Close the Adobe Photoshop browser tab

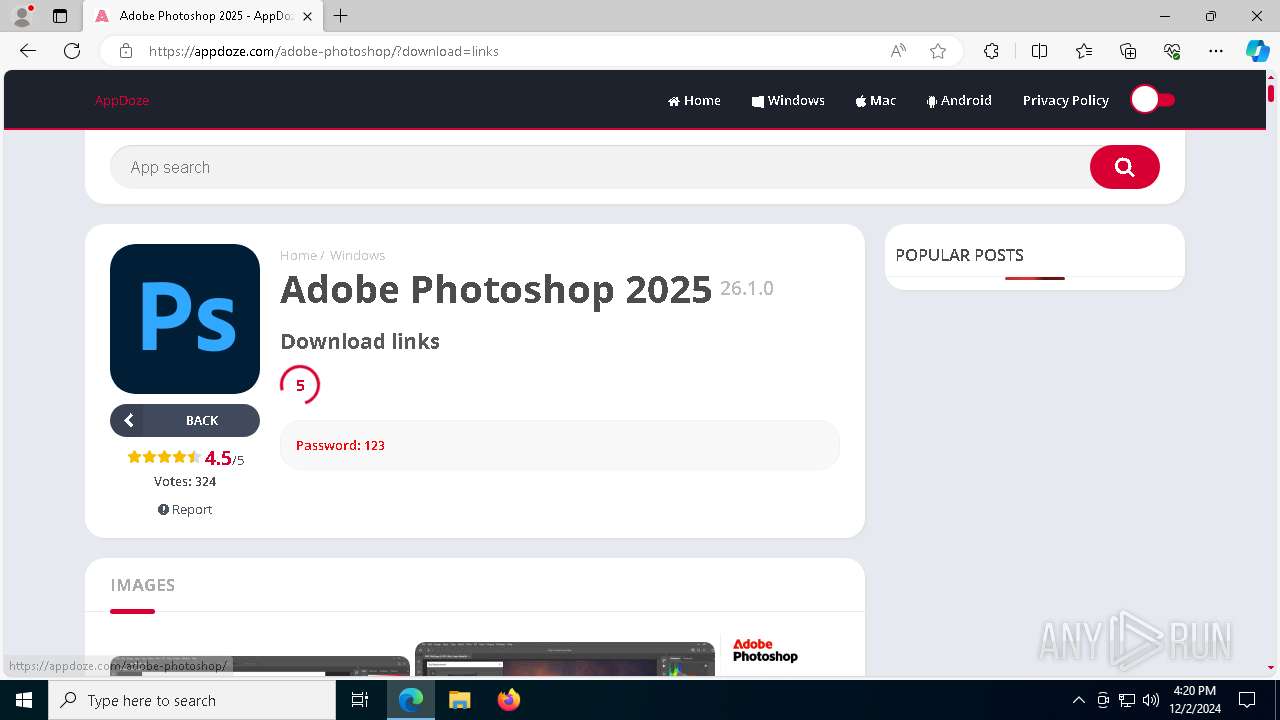point(307,16)
